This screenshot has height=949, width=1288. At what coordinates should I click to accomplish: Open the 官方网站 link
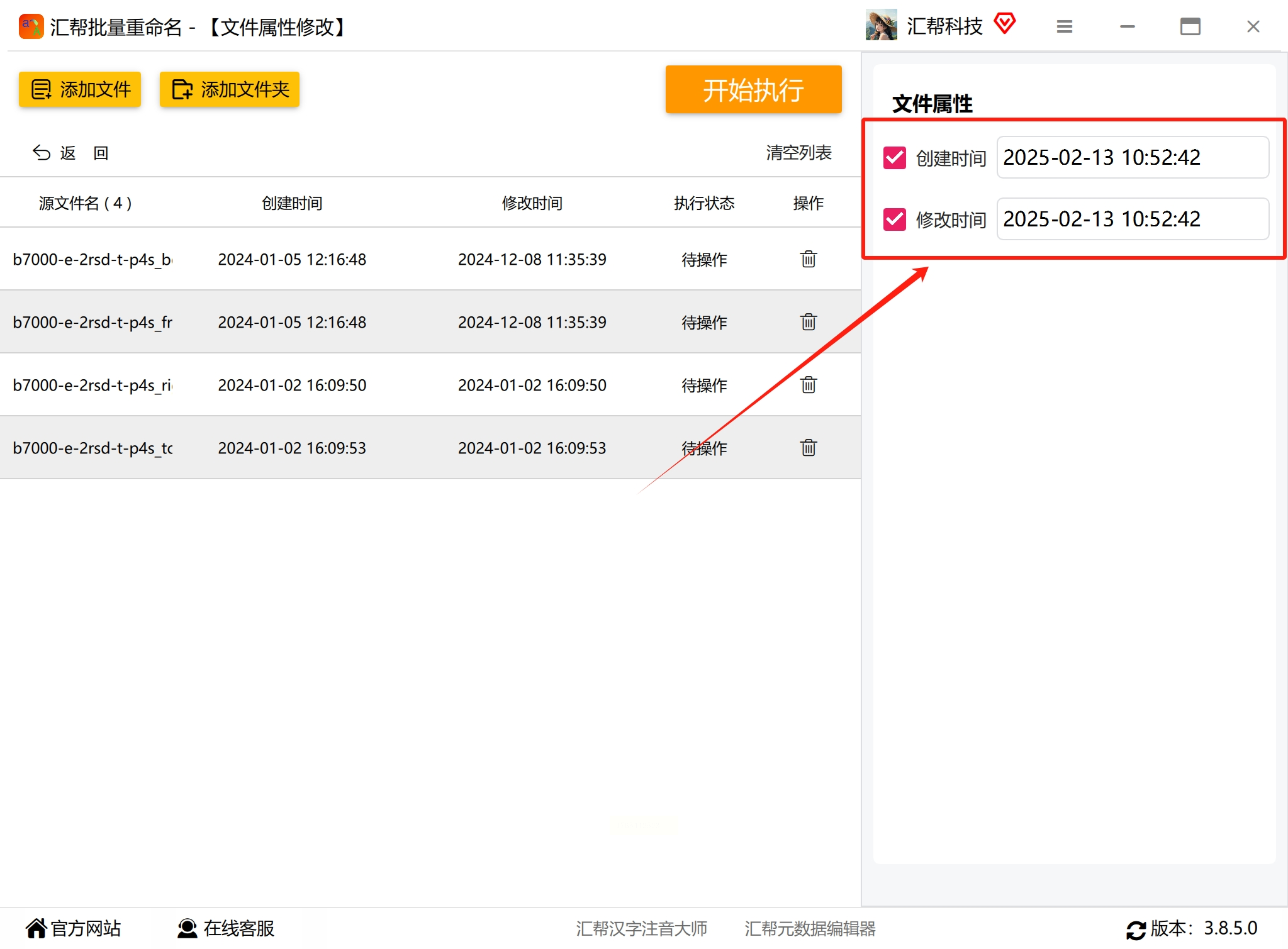(x=73, y=928)
